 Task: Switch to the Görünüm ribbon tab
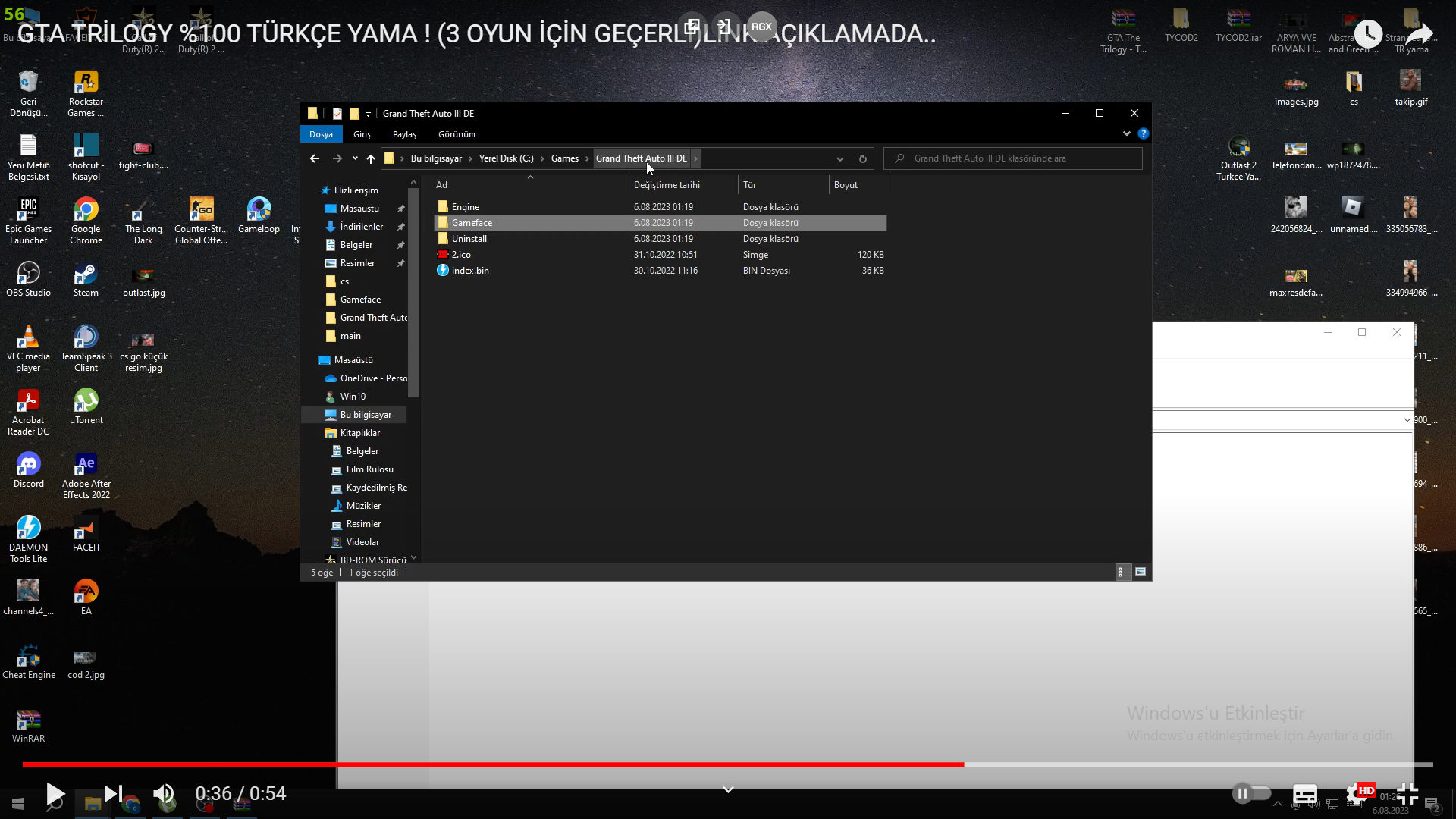[x=457, y=134]
